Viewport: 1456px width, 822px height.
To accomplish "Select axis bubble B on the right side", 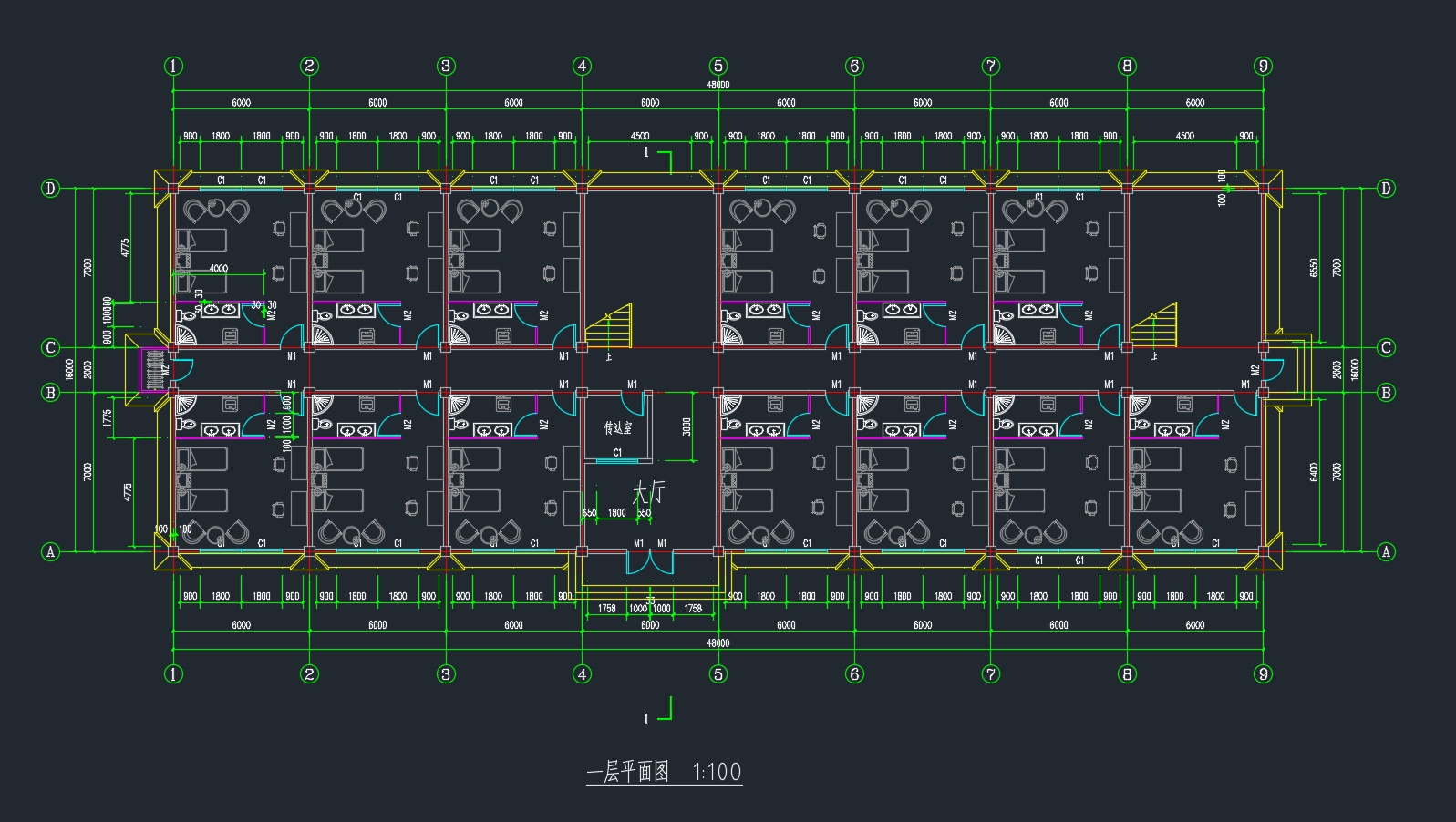I will [1386, 393].
